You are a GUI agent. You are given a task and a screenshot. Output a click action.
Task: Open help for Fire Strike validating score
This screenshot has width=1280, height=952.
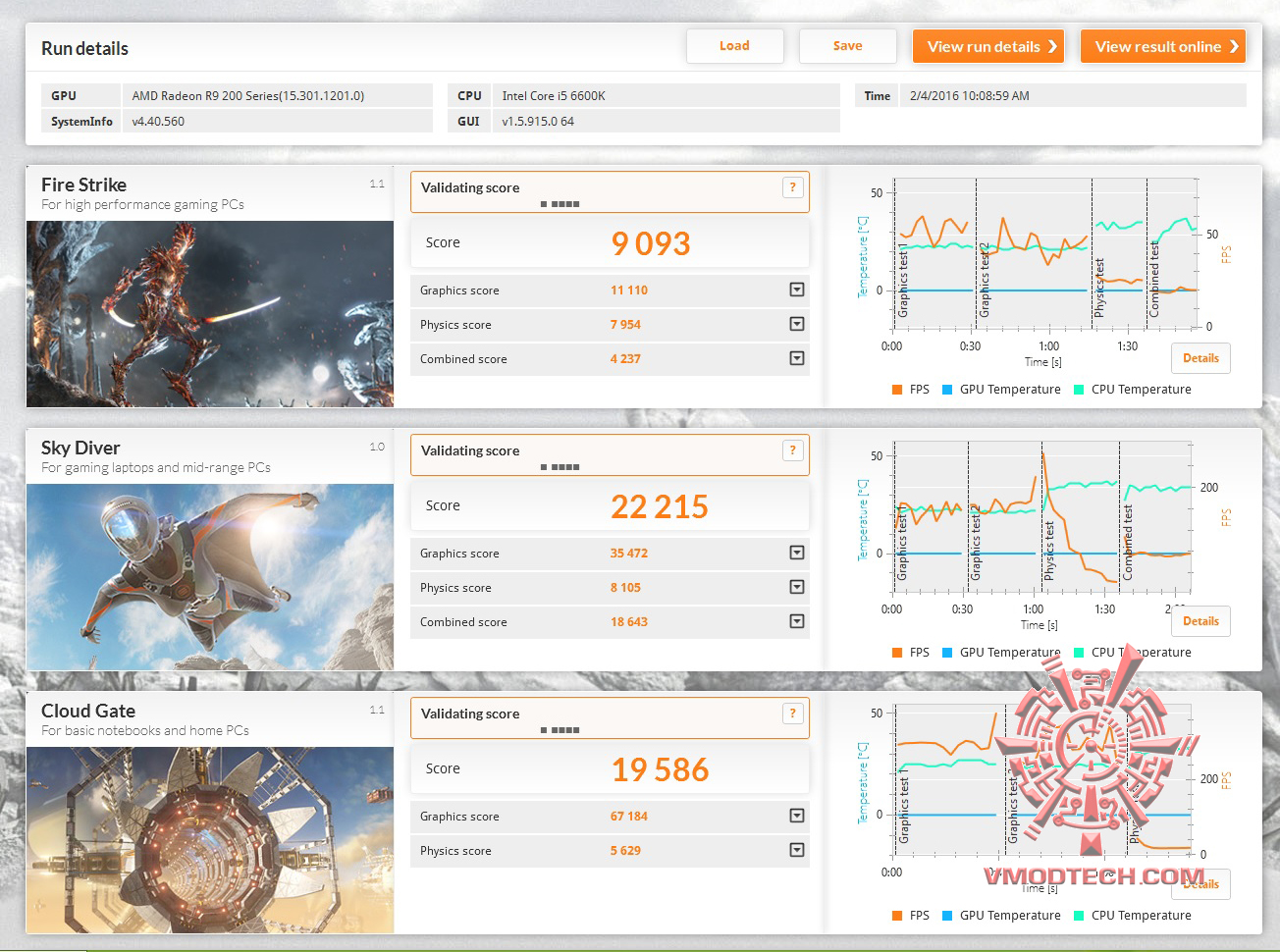(x=793, y=187)
